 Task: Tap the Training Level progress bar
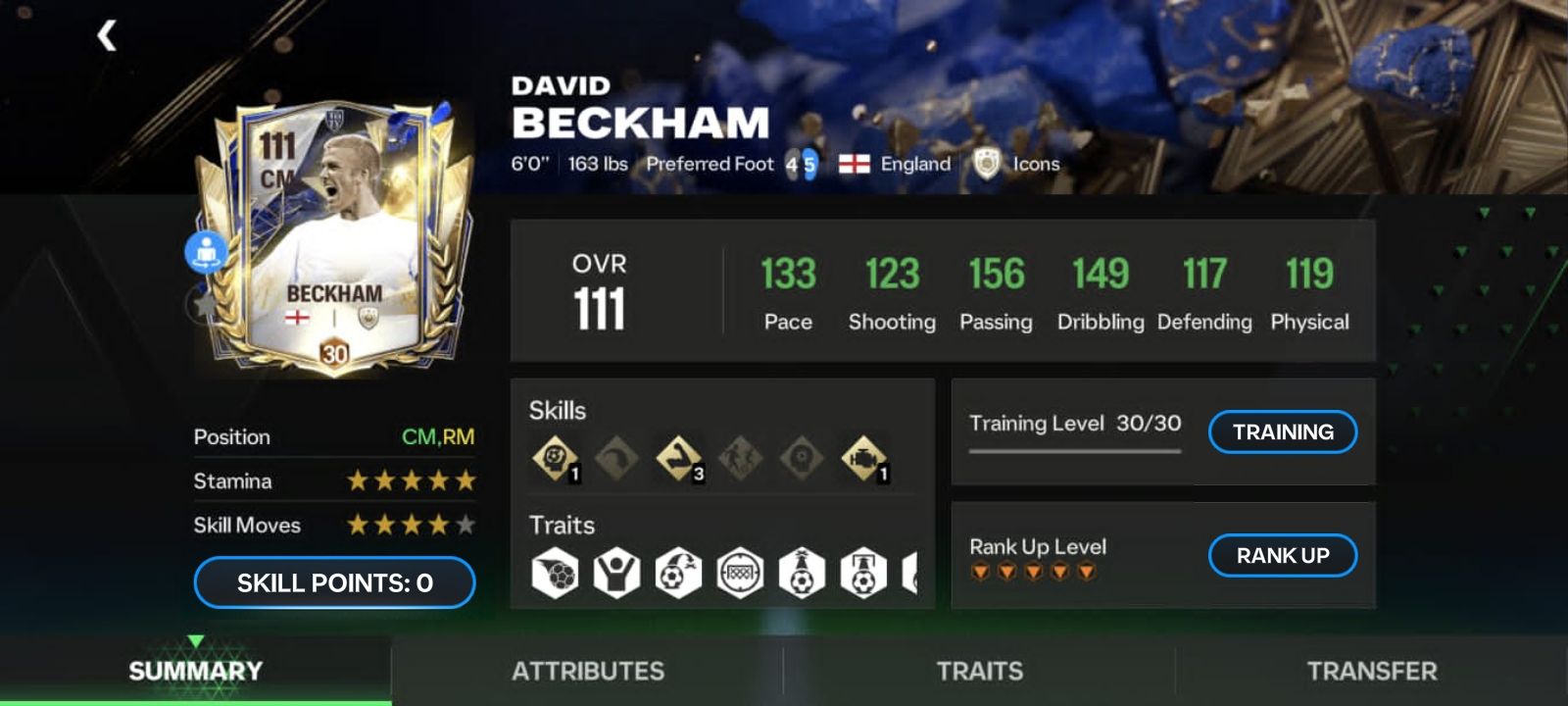(x=1075, y=451)
